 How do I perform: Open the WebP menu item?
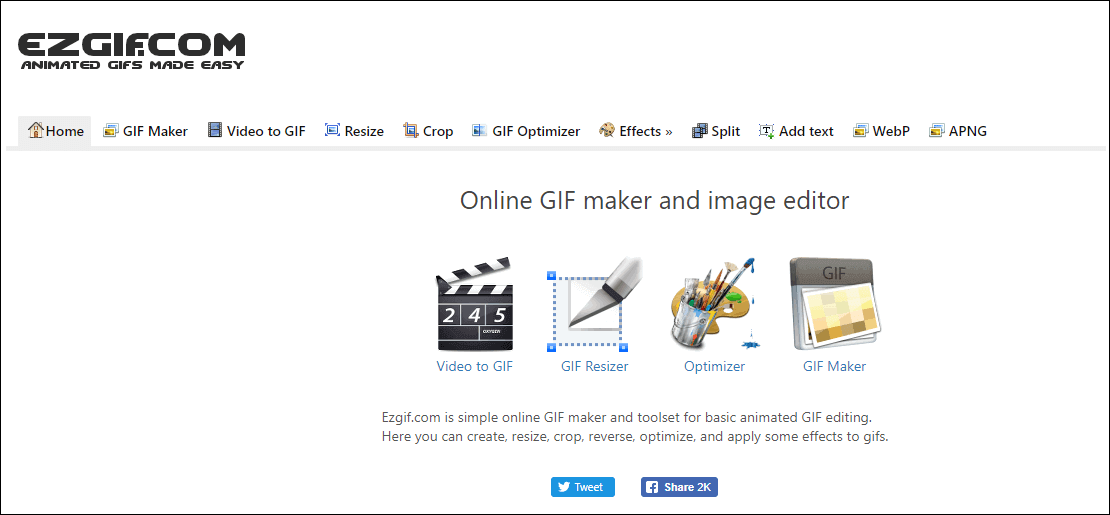pos(881,131)
